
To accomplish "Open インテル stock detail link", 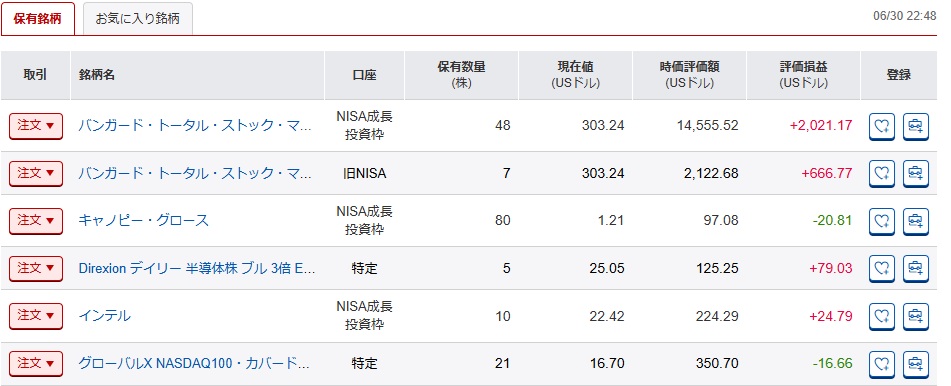I will 104,316.
